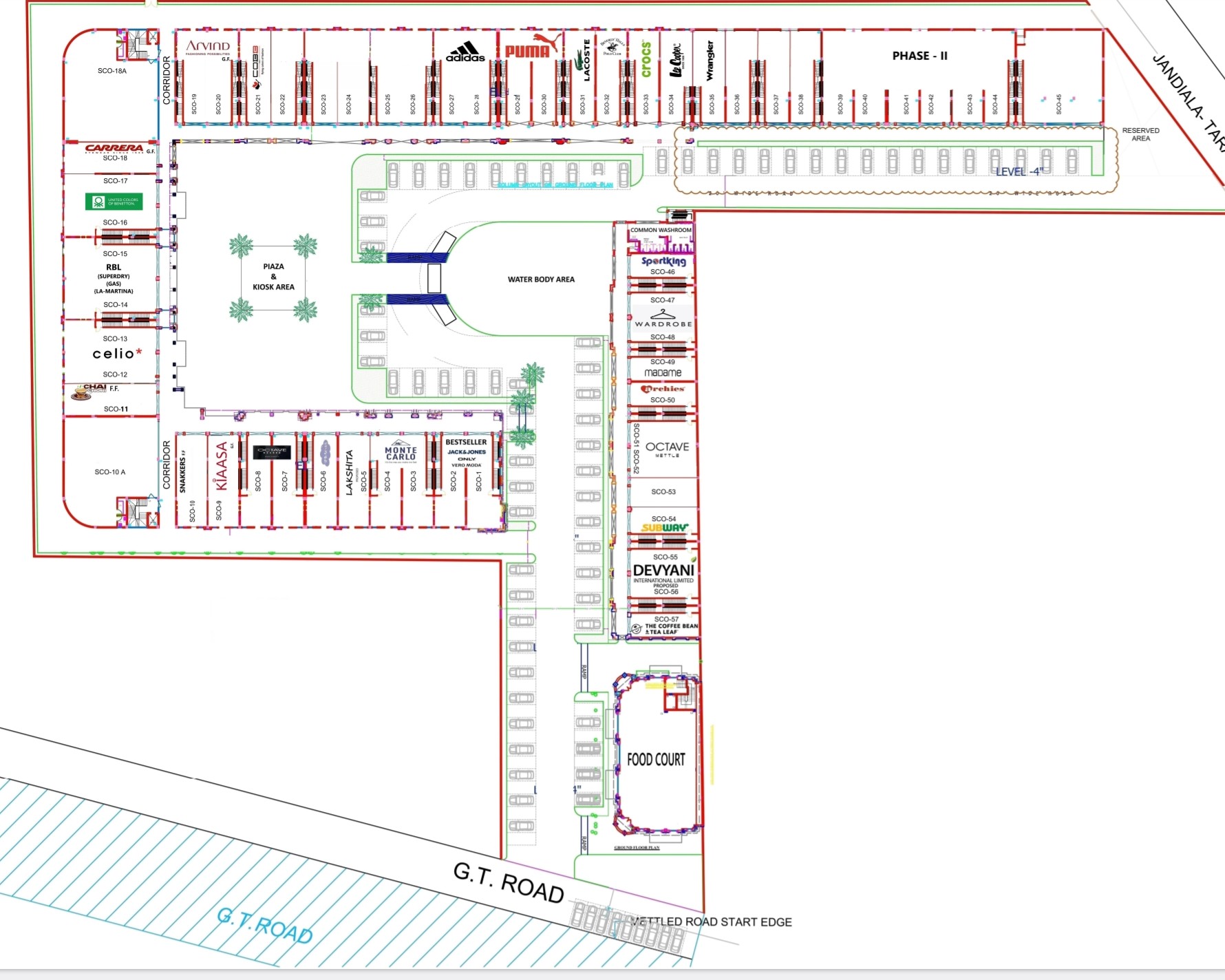Viewport: 1225px width, 980px height.
Task: Select the celio* logo
Action: point(118,354)
